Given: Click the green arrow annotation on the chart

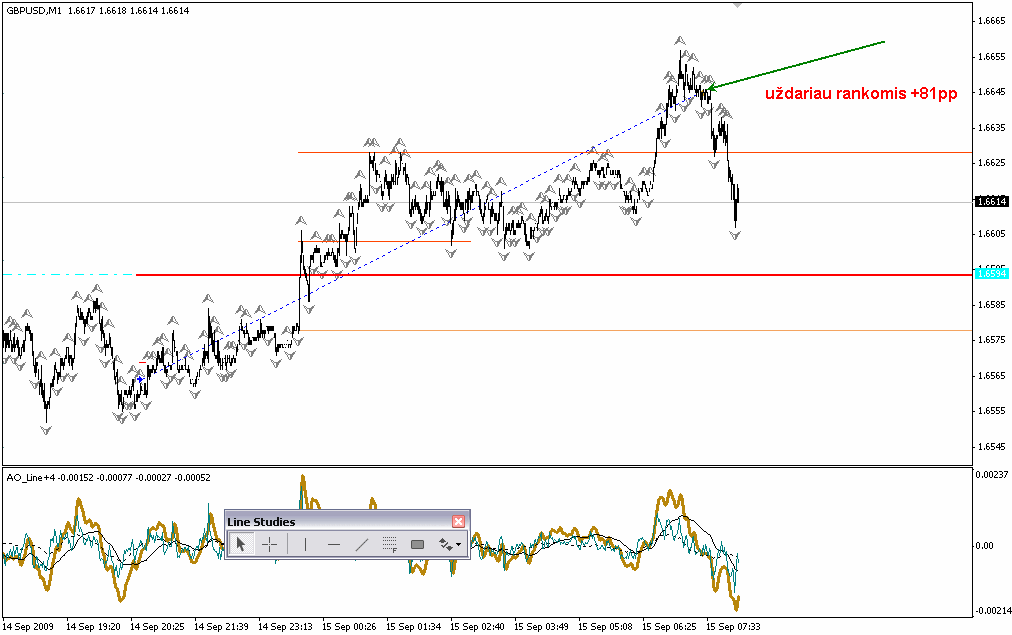Looking at the screenshot, I should (x=800, y=64).
